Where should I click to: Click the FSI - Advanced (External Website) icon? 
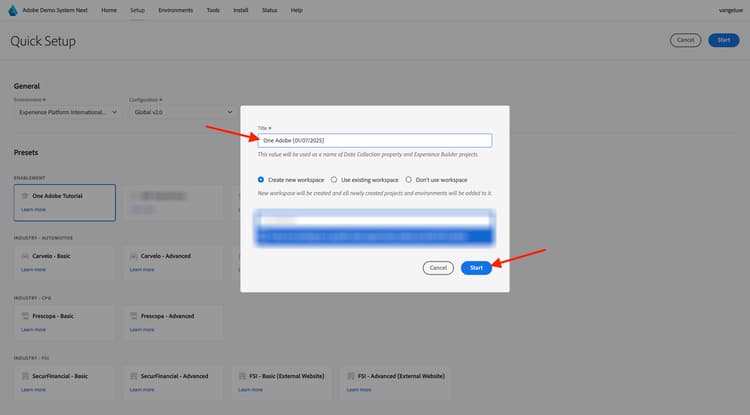tap(351, 376)
